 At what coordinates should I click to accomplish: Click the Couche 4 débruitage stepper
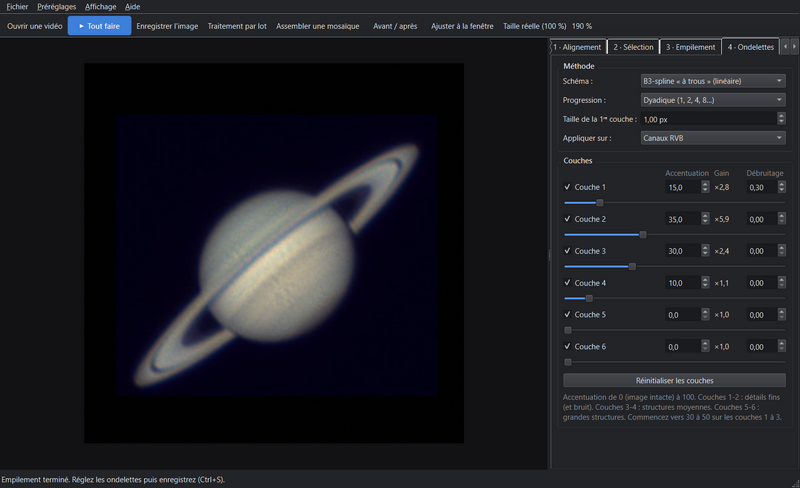click(x=782, y=283)
